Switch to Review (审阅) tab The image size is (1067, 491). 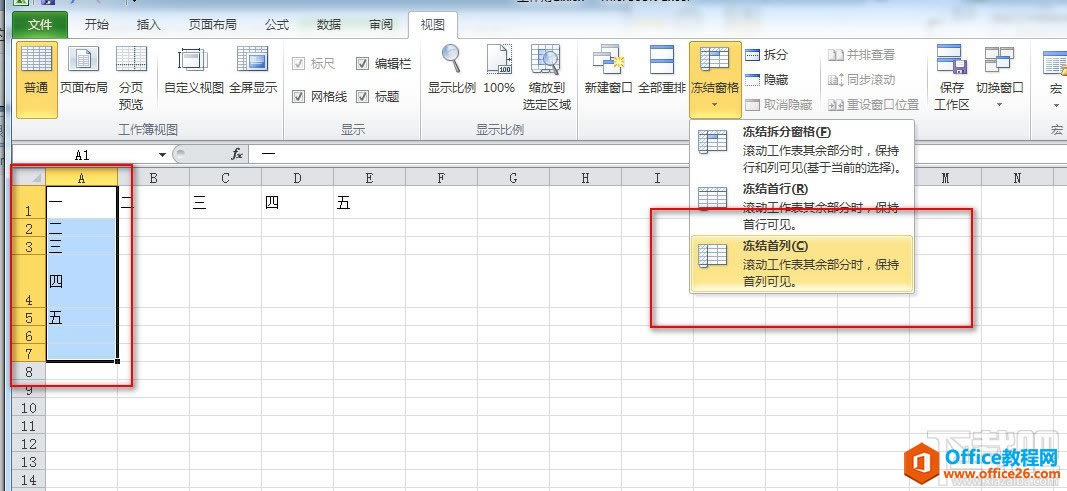381,24
